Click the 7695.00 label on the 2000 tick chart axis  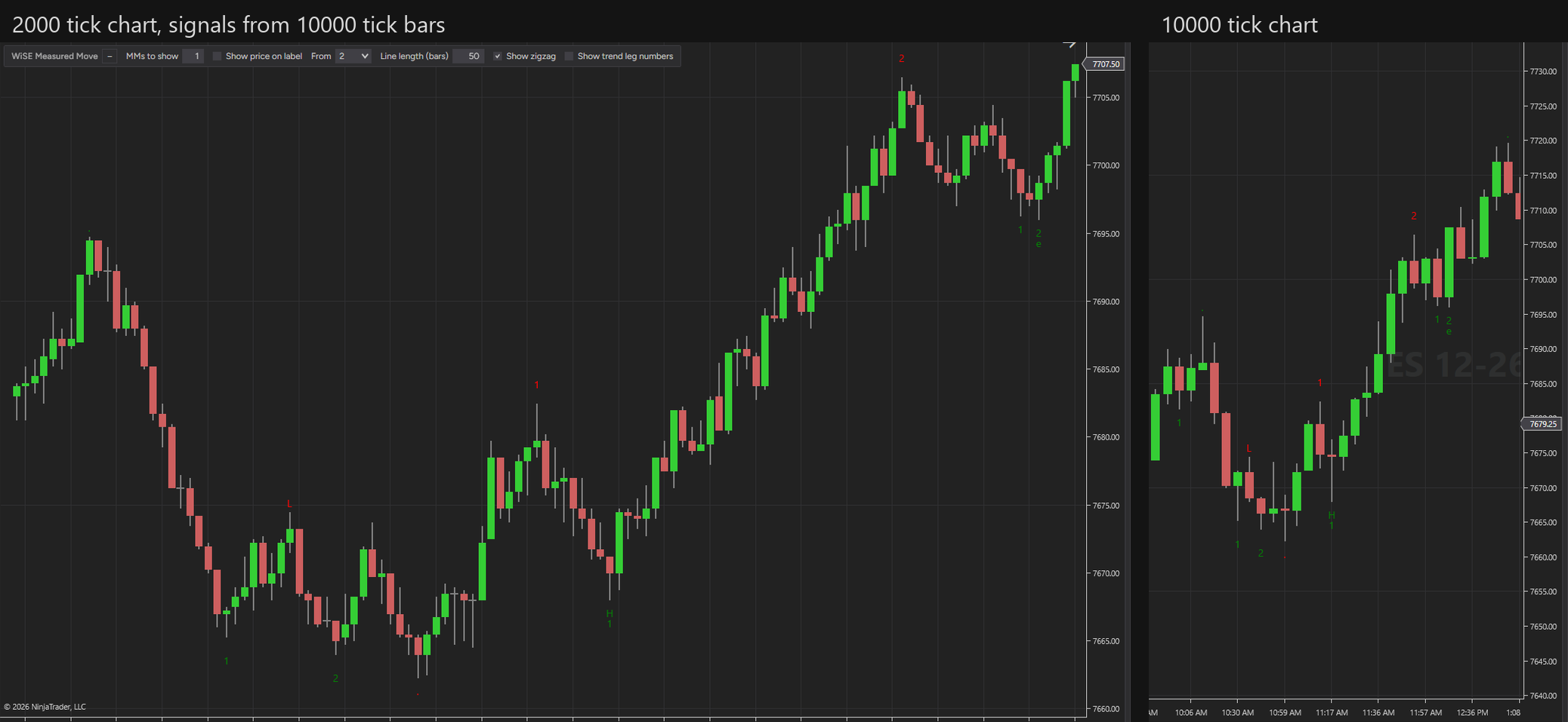tap(1106, 233)
